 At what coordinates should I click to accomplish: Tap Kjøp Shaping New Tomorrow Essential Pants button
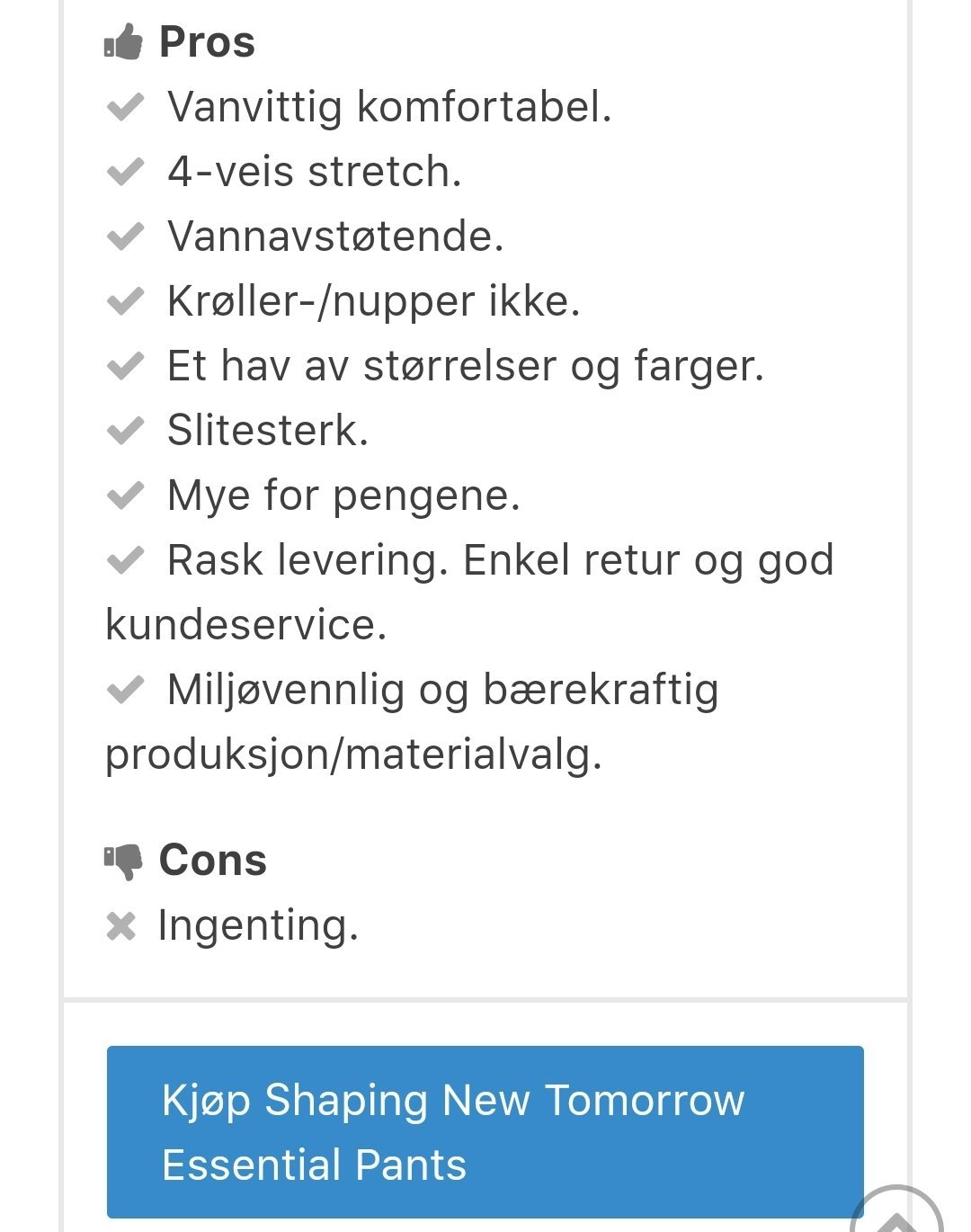coord(485,1132)
